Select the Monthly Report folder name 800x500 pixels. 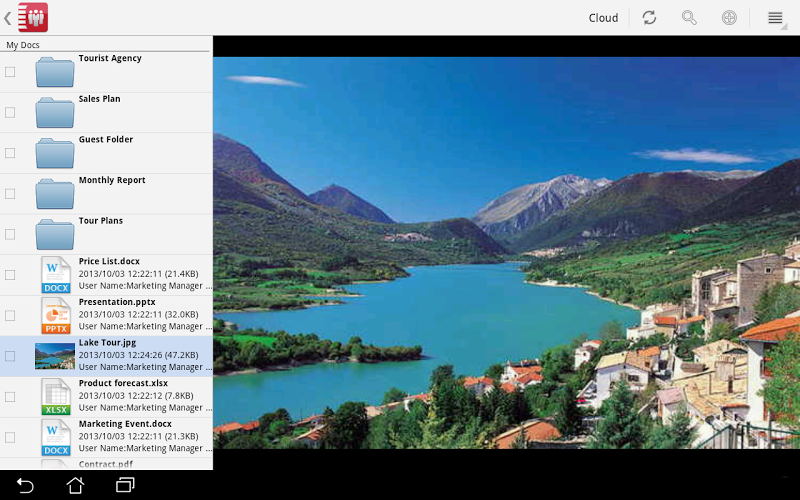tap(112, 180)
